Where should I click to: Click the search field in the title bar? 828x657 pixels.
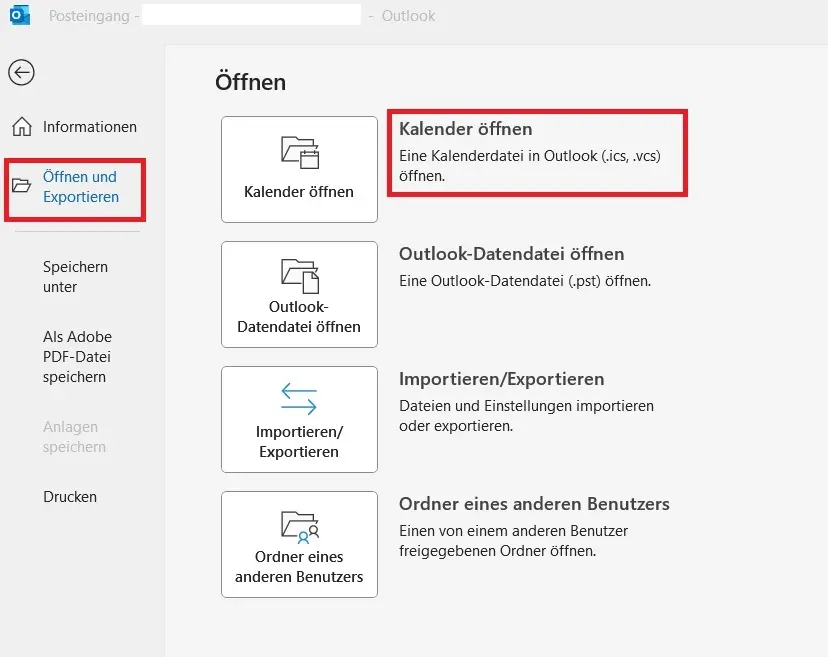point(250,14)
